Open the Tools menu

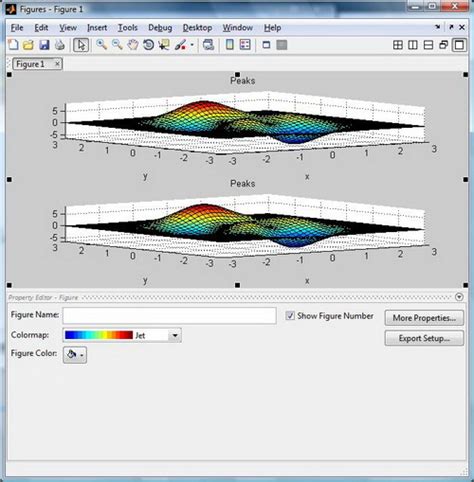point(128,28)
